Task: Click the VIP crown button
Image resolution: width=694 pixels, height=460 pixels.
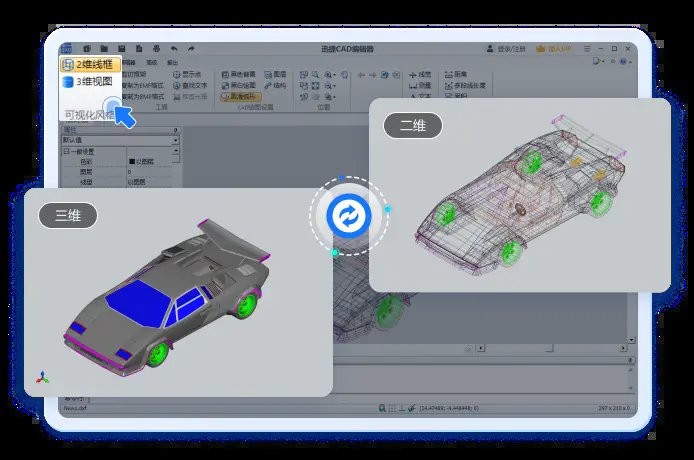Action: pos(555,48)
